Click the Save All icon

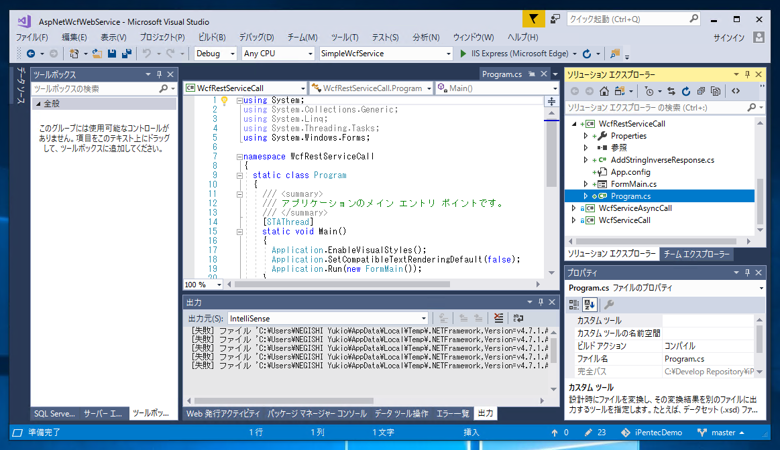[126, 53]
